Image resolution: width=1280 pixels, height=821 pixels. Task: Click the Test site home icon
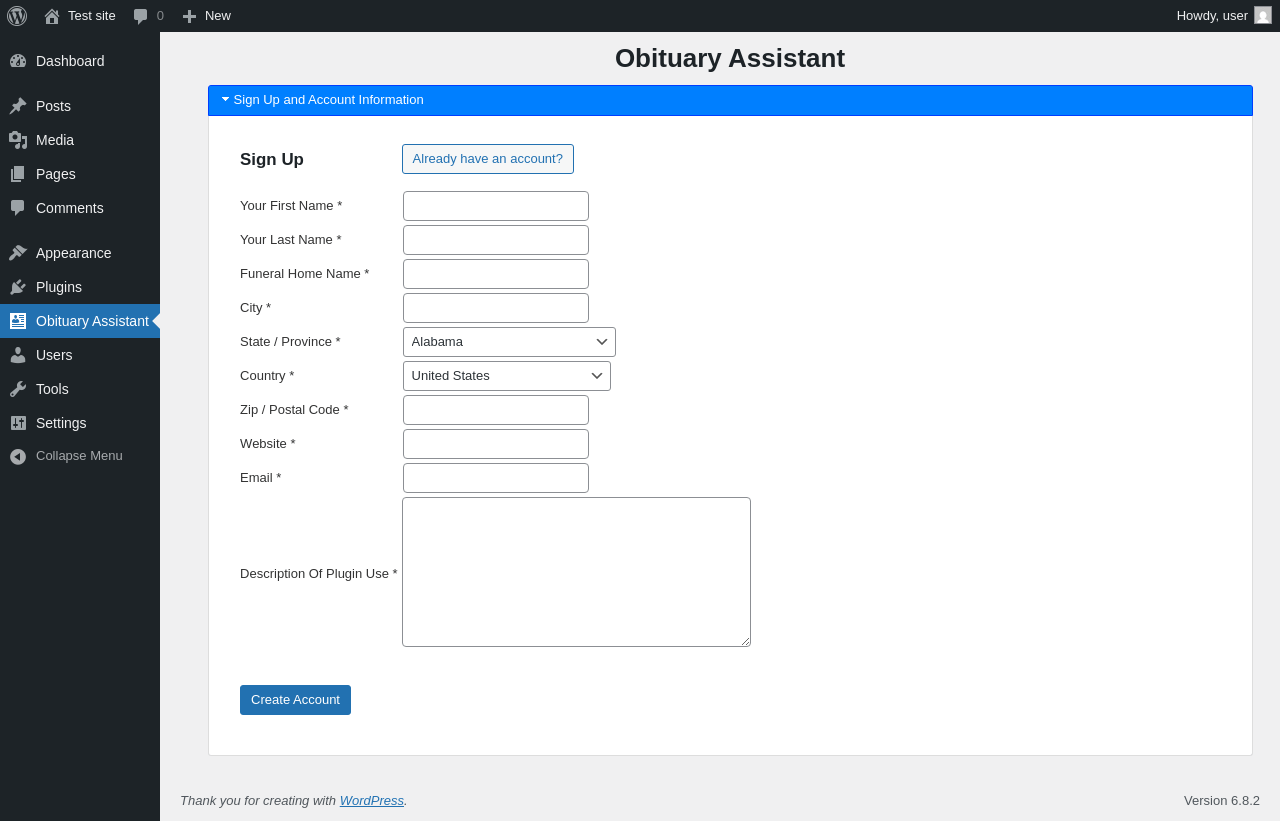(52, 16)
